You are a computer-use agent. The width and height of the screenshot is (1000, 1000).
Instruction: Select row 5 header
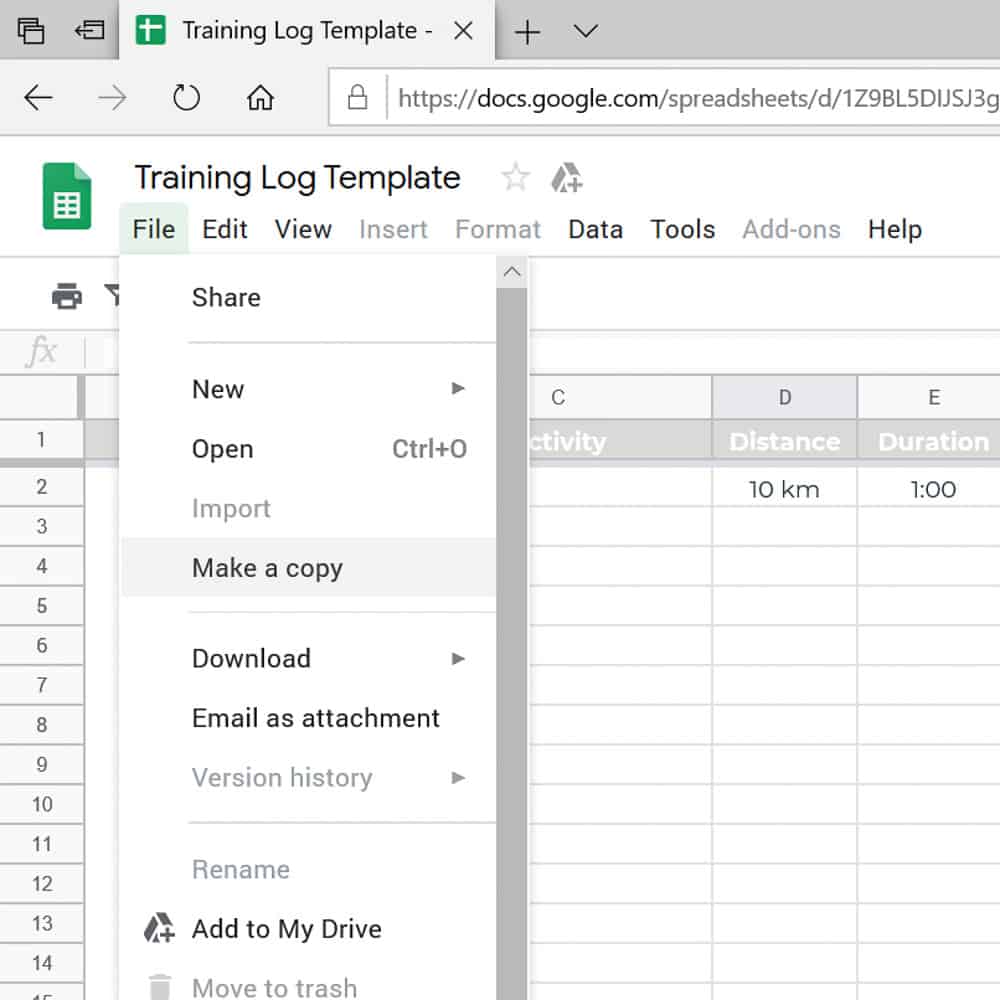41,605
